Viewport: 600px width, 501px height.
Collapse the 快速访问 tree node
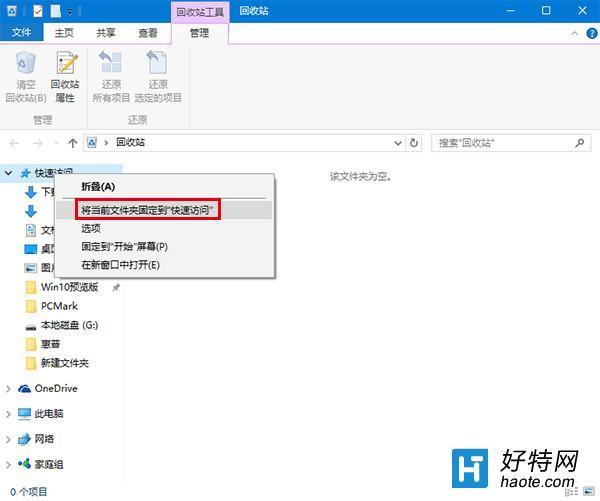(8, 173)
